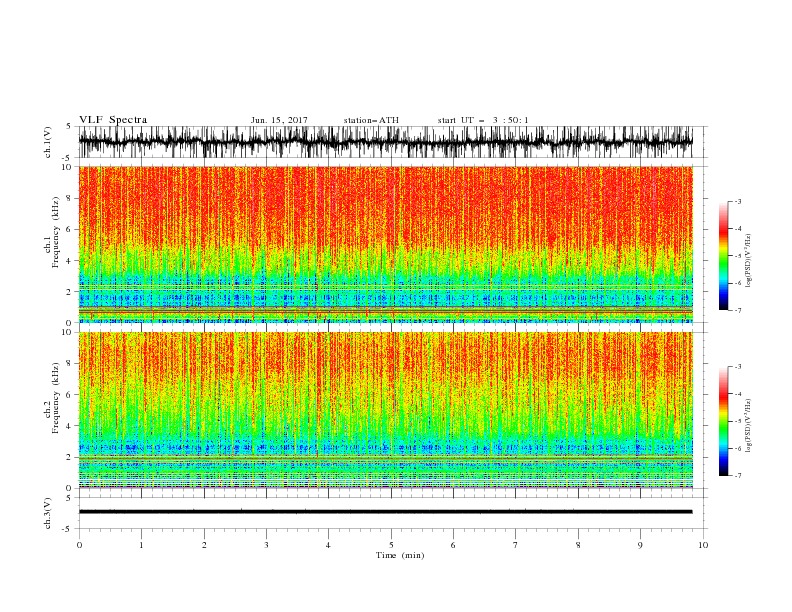This screenshot has height=612, width=792.
Task: Click time axis tick label 5
Action: (x=391, y=545)
